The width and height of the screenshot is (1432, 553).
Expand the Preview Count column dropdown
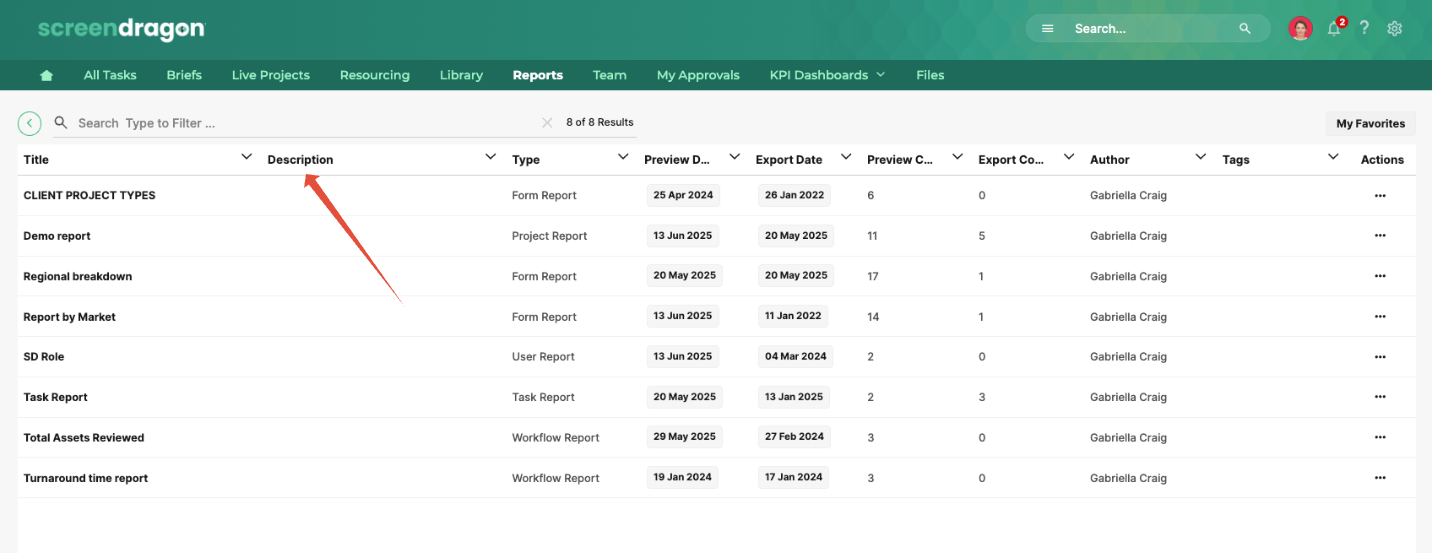point(957,157)
